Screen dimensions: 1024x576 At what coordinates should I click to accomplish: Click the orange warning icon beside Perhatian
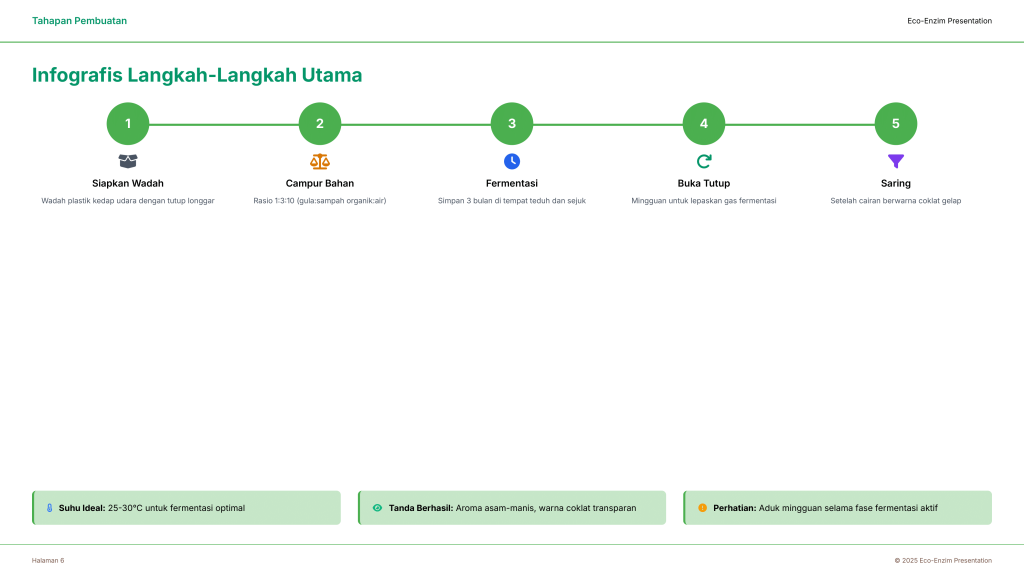tap(702, 508)
